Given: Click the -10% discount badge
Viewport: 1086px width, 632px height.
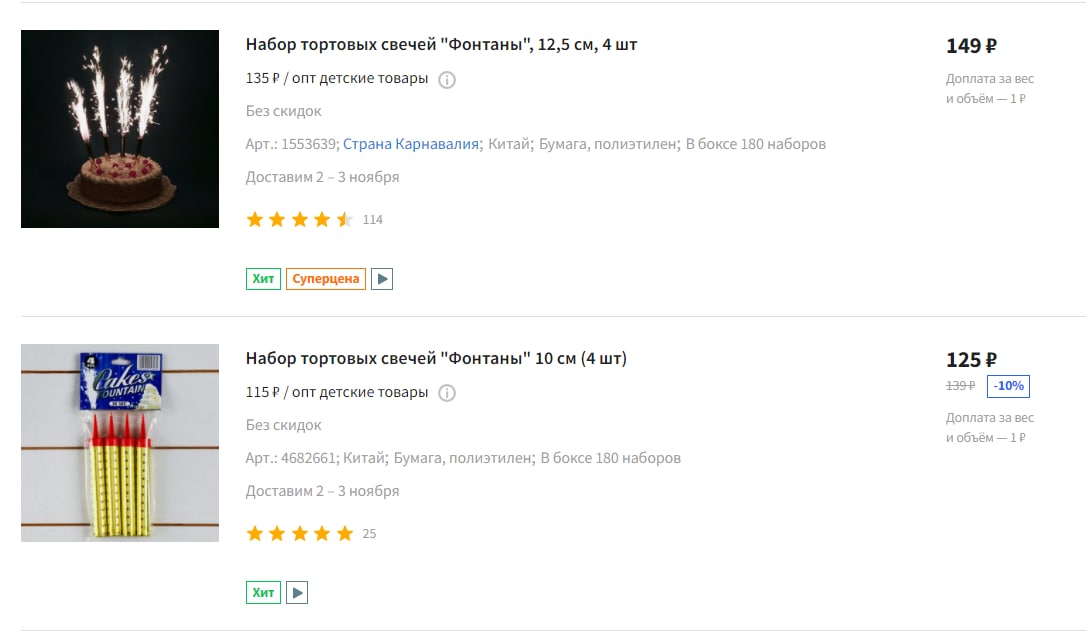Looking at the screenshot, I should click(1008, 386).
